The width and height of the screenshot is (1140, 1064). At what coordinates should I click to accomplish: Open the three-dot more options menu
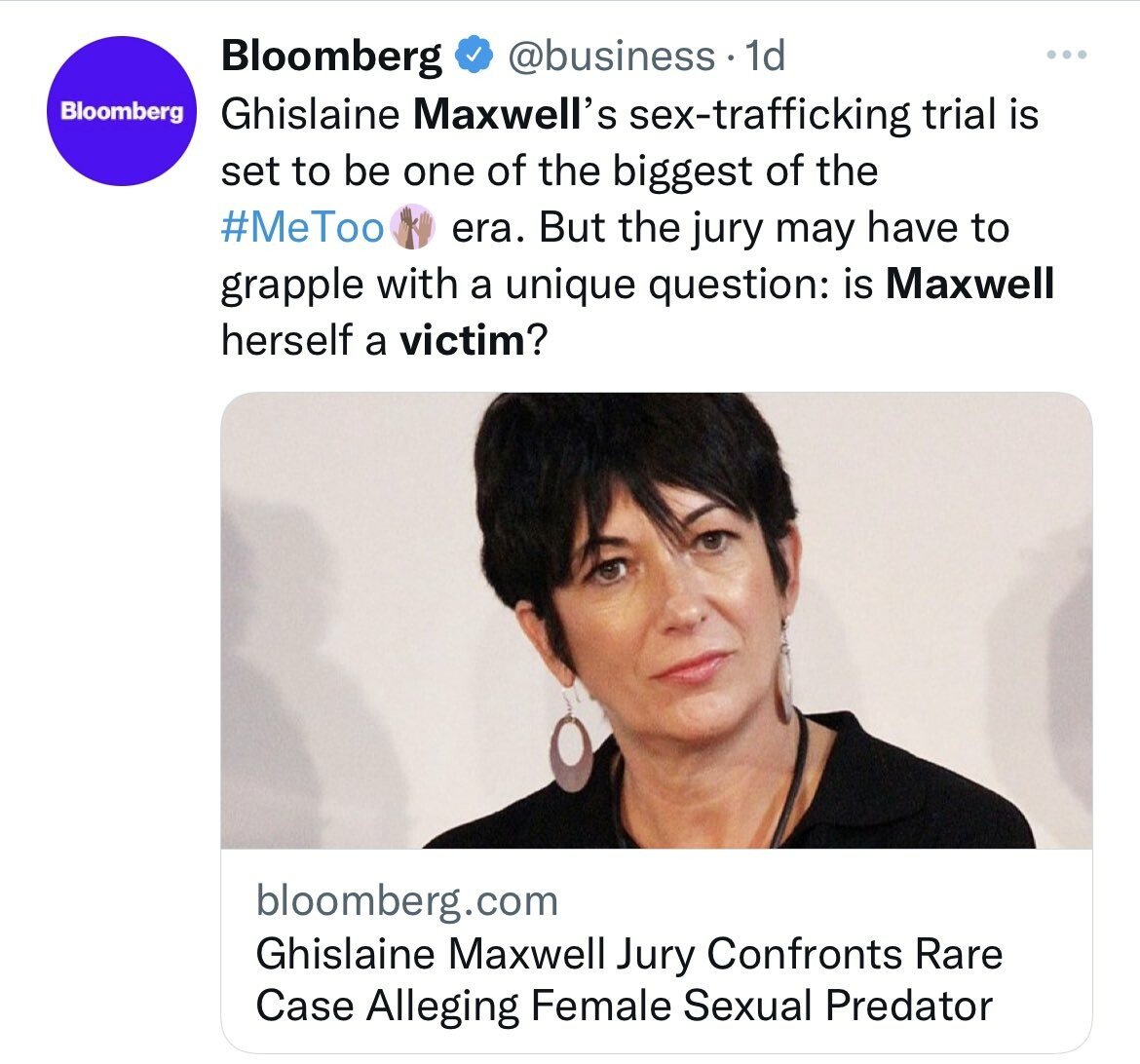1065,56
